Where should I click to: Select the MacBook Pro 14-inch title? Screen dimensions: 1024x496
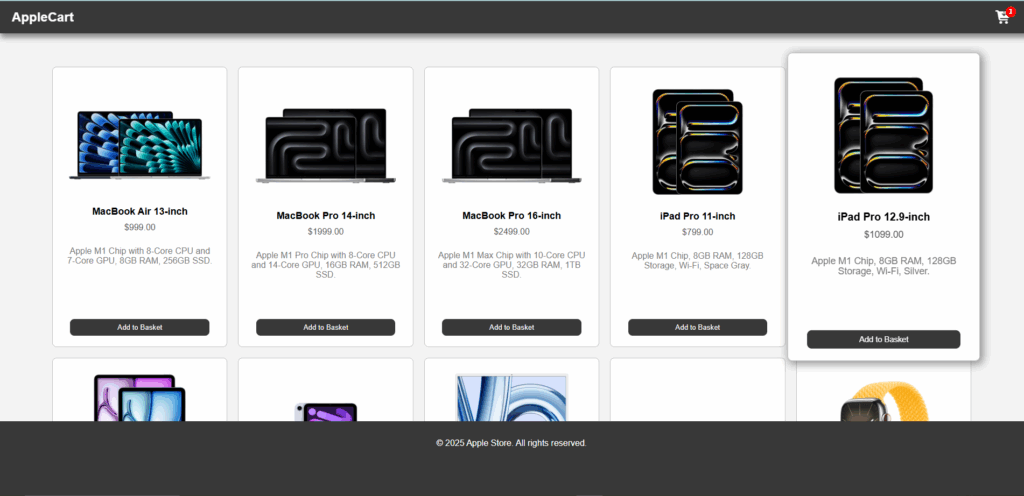coord(325,215)
